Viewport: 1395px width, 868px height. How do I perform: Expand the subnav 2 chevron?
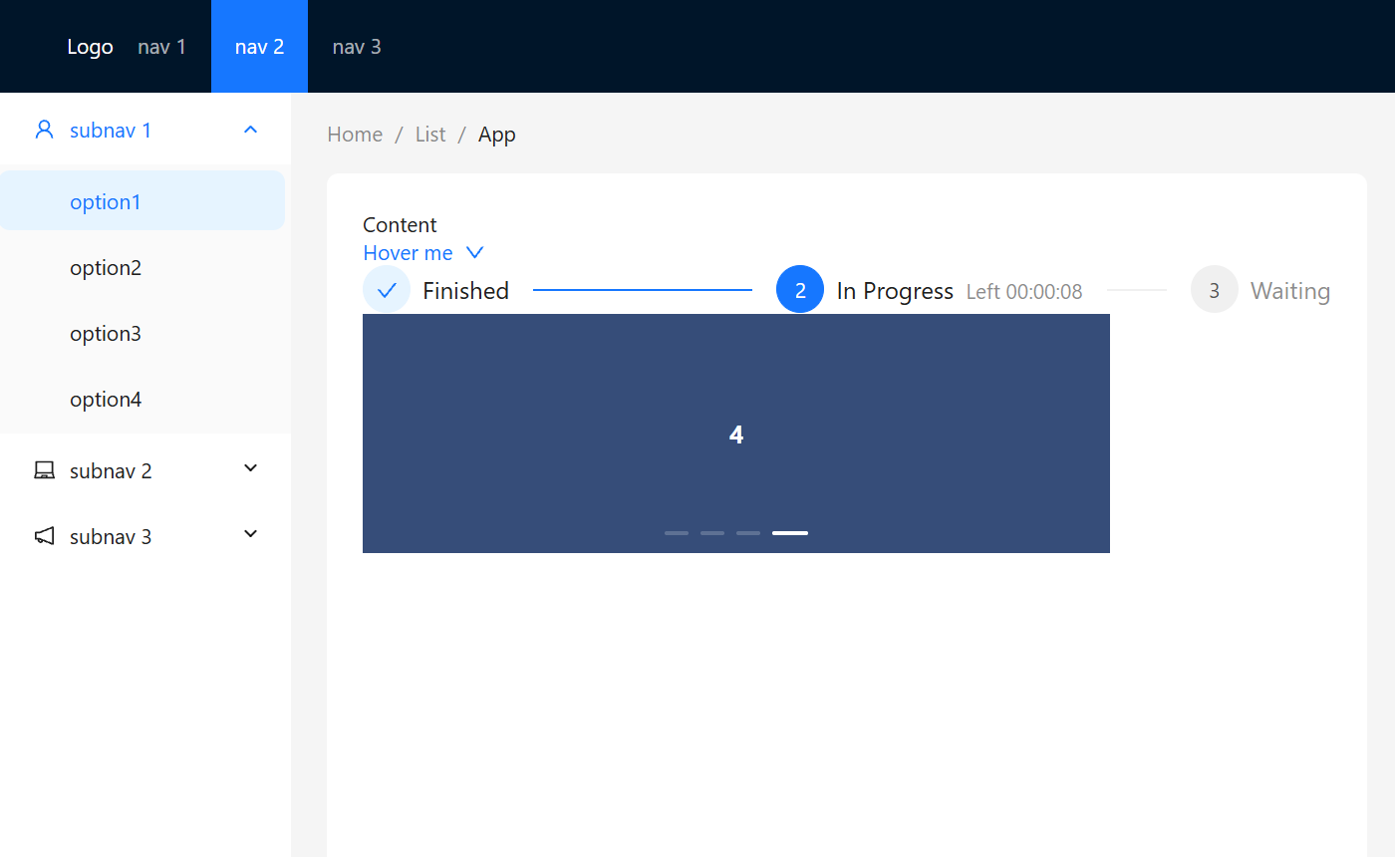[251, 469]
